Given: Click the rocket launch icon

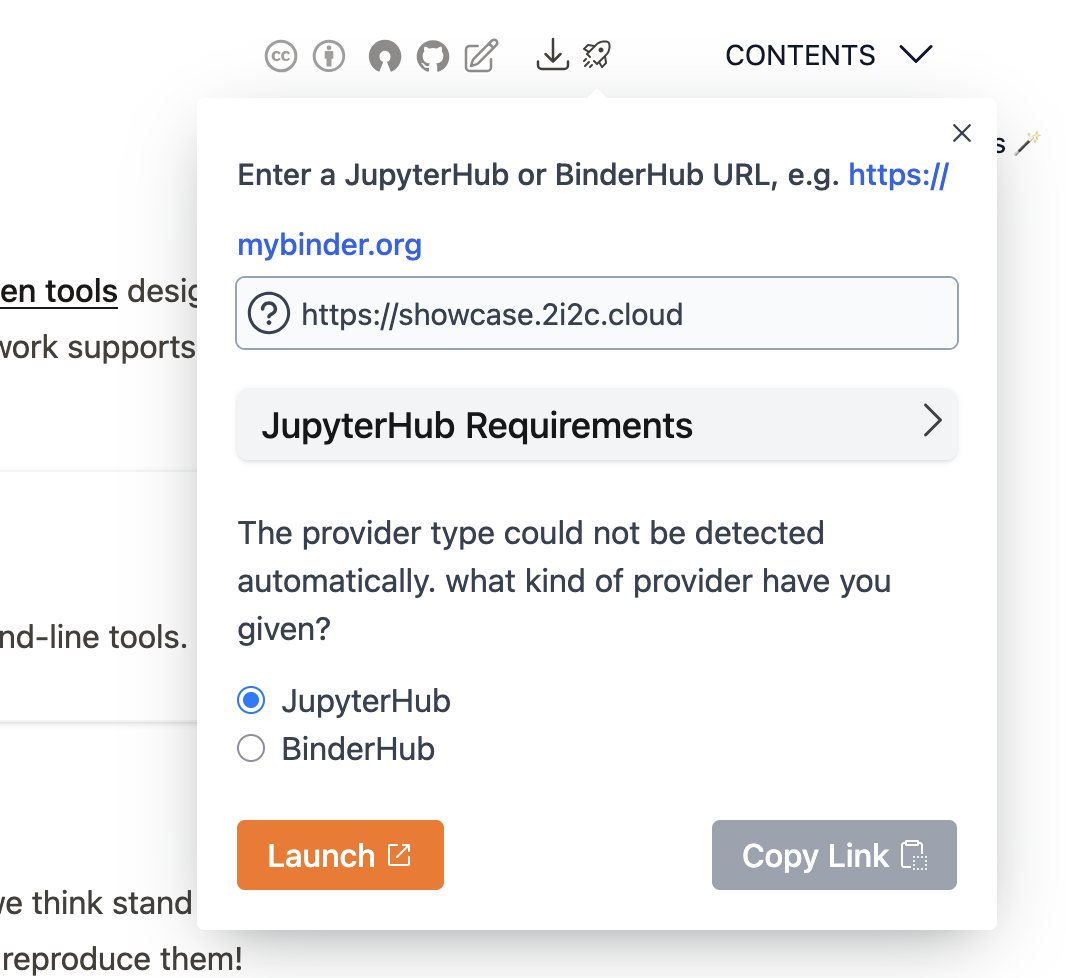Looking at the screenshot, I should click(x=597, y=55).
